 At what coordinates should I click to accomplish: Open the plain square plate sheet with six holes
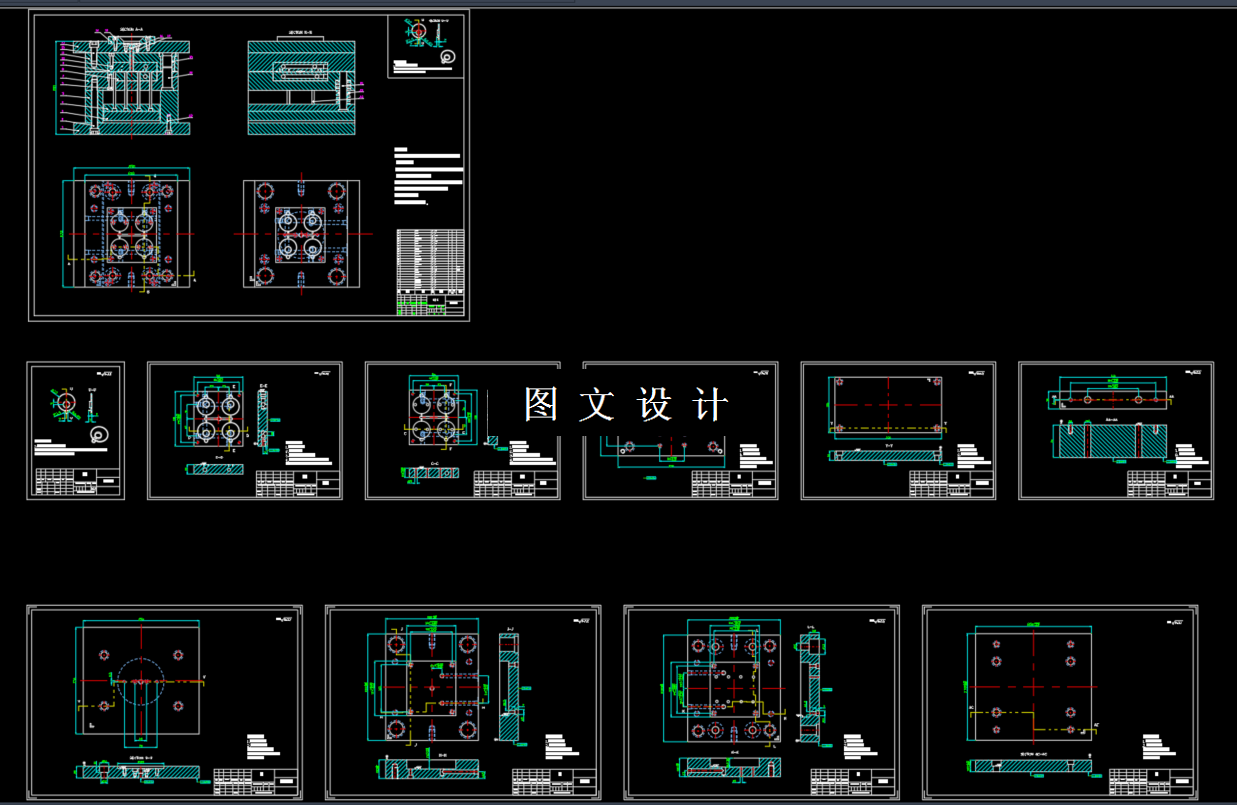(x=1060, y=702)
